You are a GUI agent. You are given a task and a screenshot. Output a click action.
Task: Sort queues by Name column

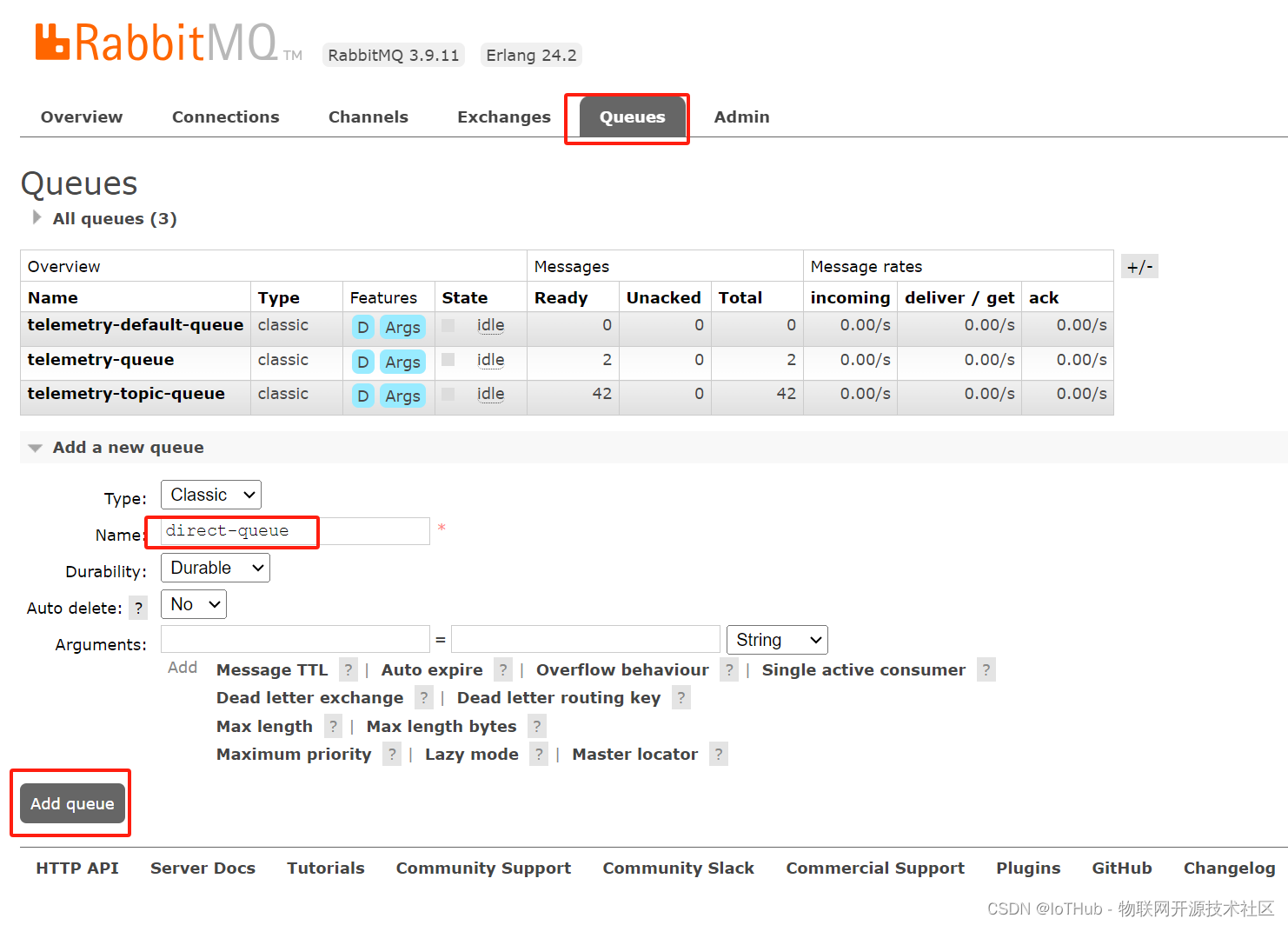(53, 297)
